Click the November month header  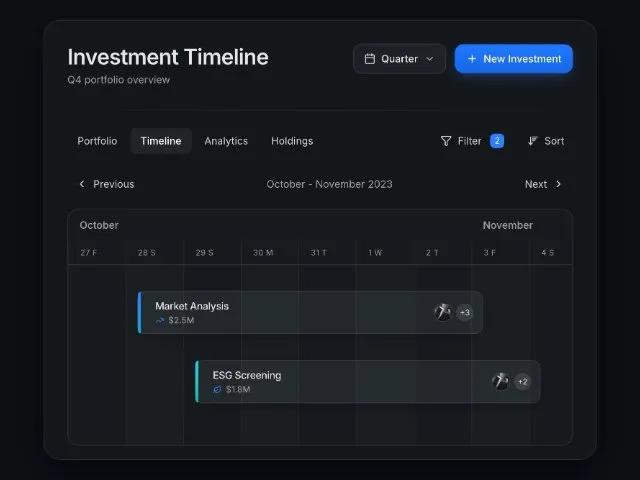(508, 225)
